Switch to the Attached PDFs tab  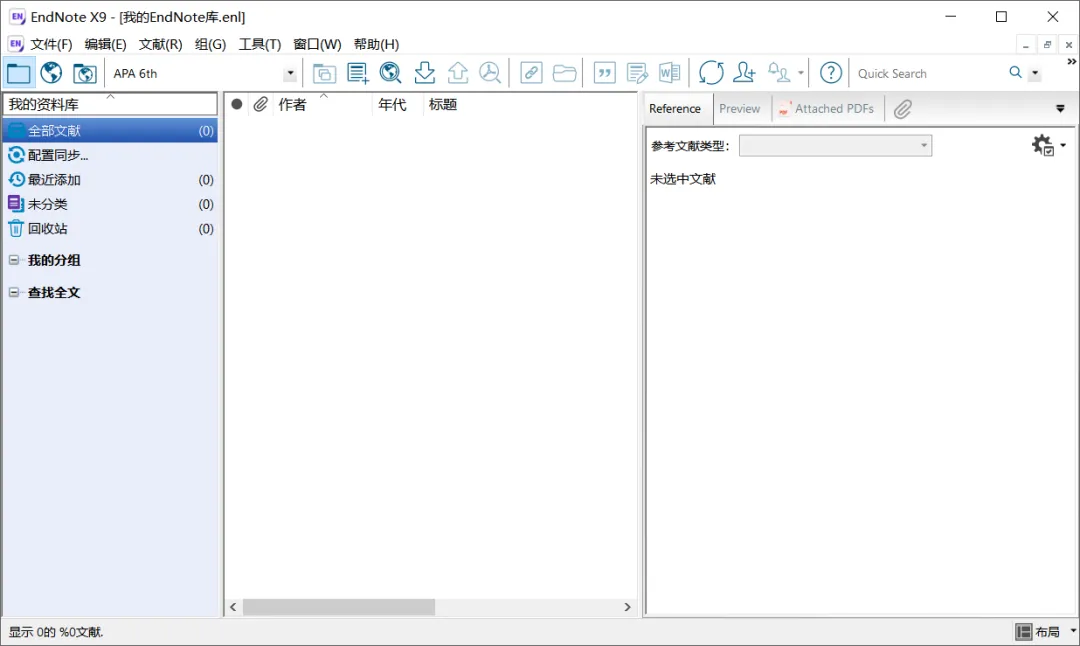827,109
